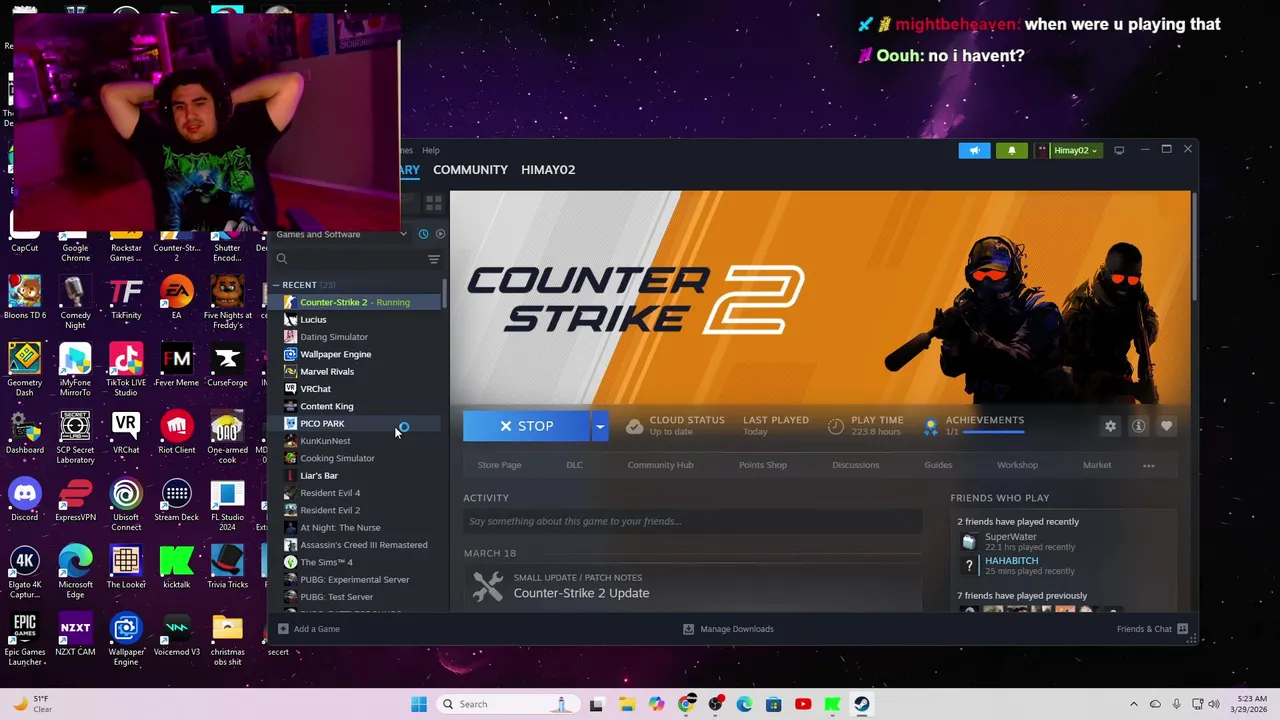Open the Bloons TD 6 desktop icon
1280x720 pixels.
click(x=25, y=297)
